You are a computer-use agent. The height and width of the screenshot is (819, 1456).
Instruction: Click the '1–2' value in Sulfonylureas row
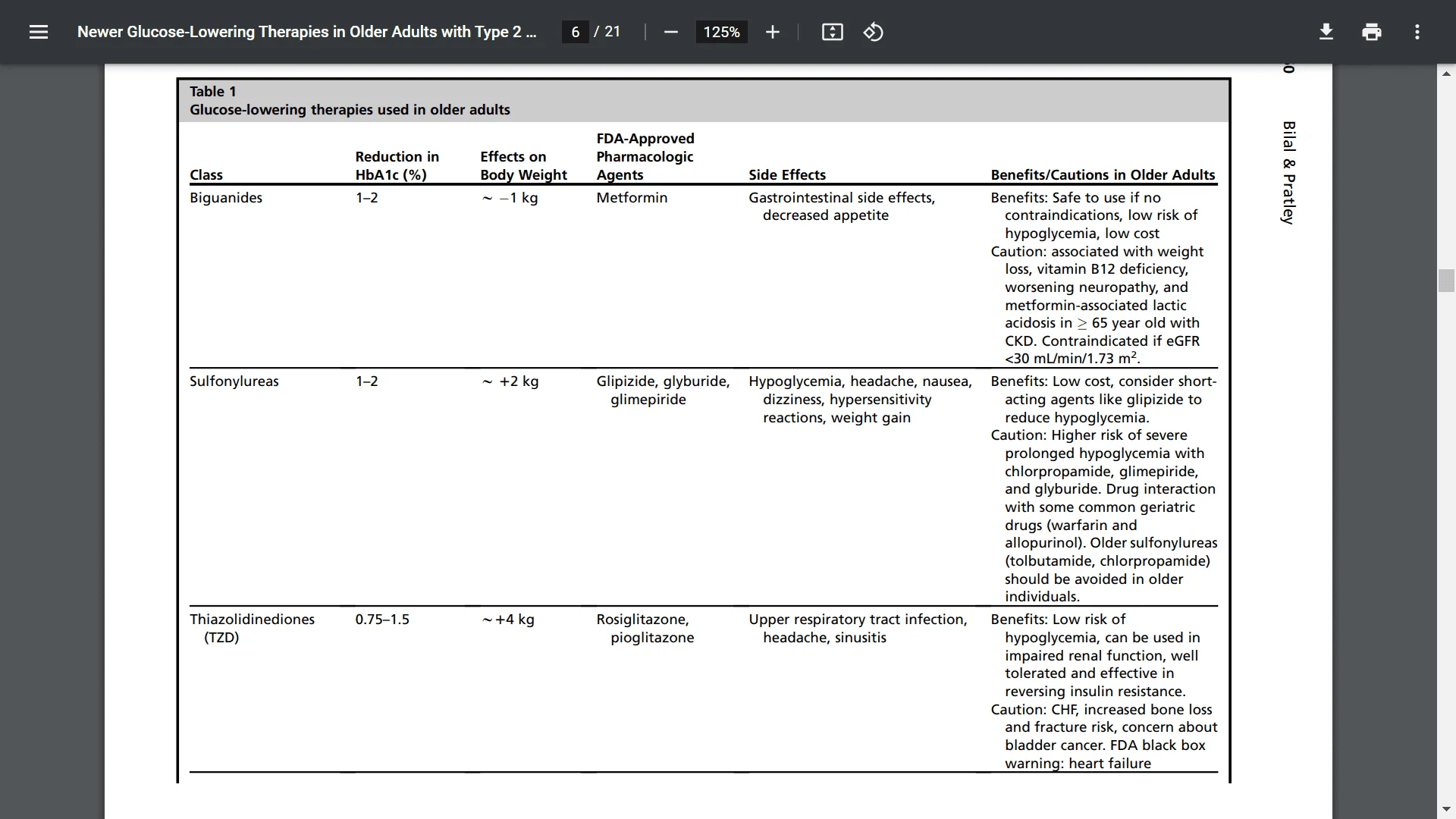(367, 381)
